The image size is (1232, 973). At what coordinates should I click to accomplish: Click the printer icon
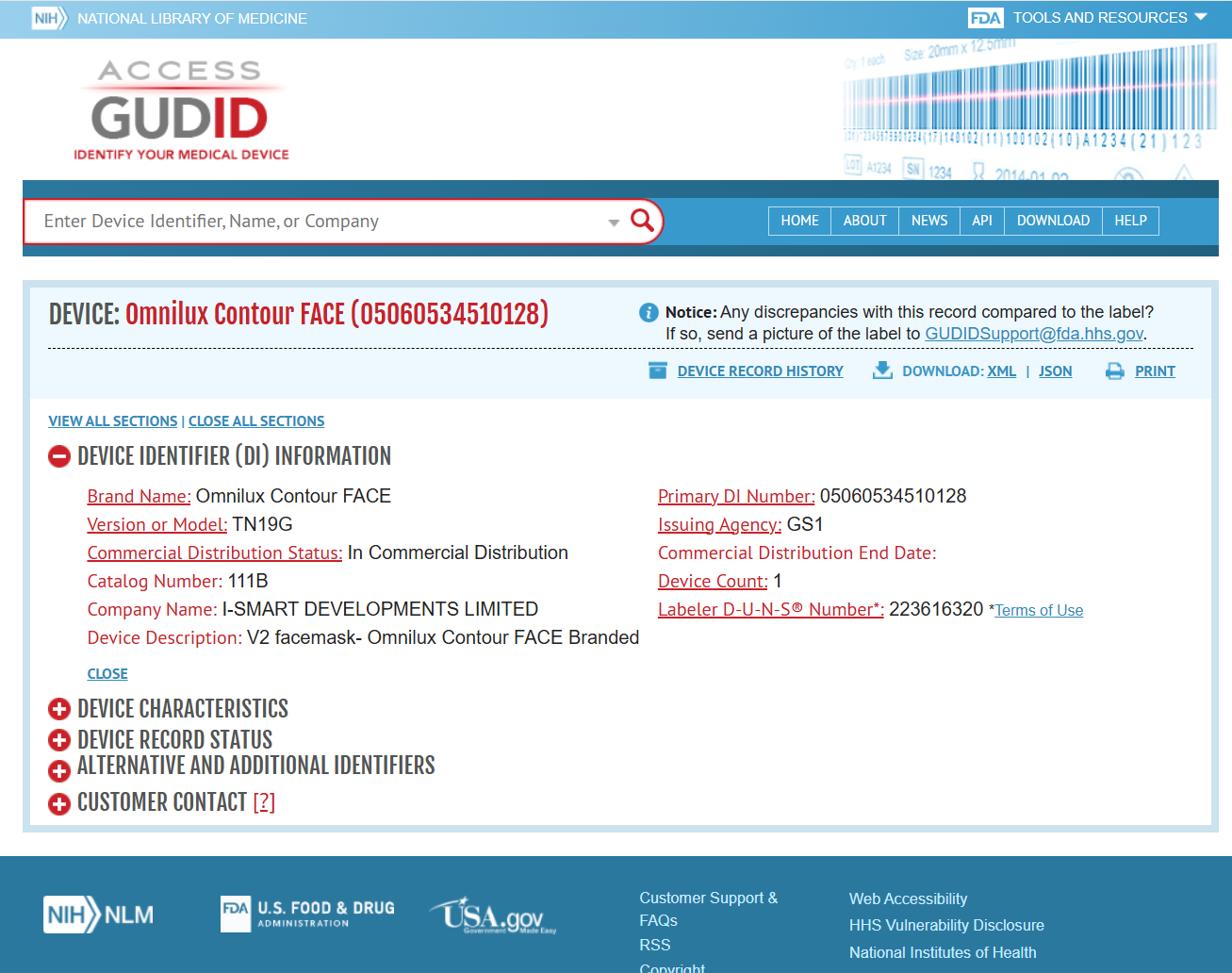coord(1114,371)
